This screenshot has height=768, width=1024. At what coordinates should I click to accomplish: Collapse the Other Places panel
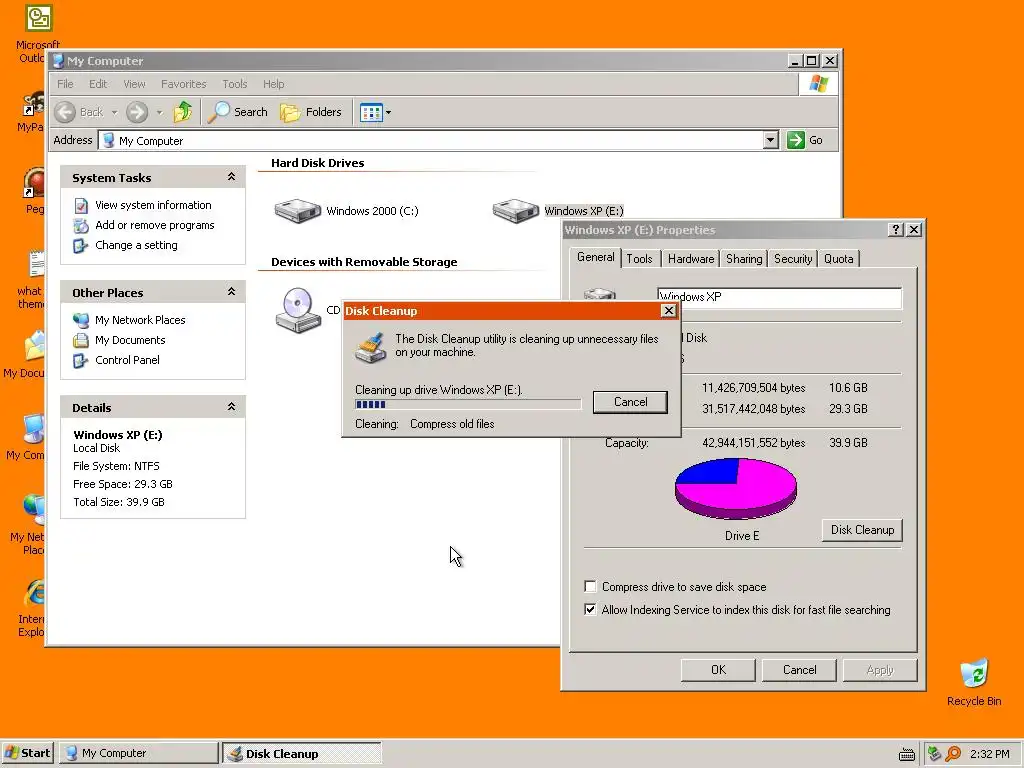click(231, 292)
